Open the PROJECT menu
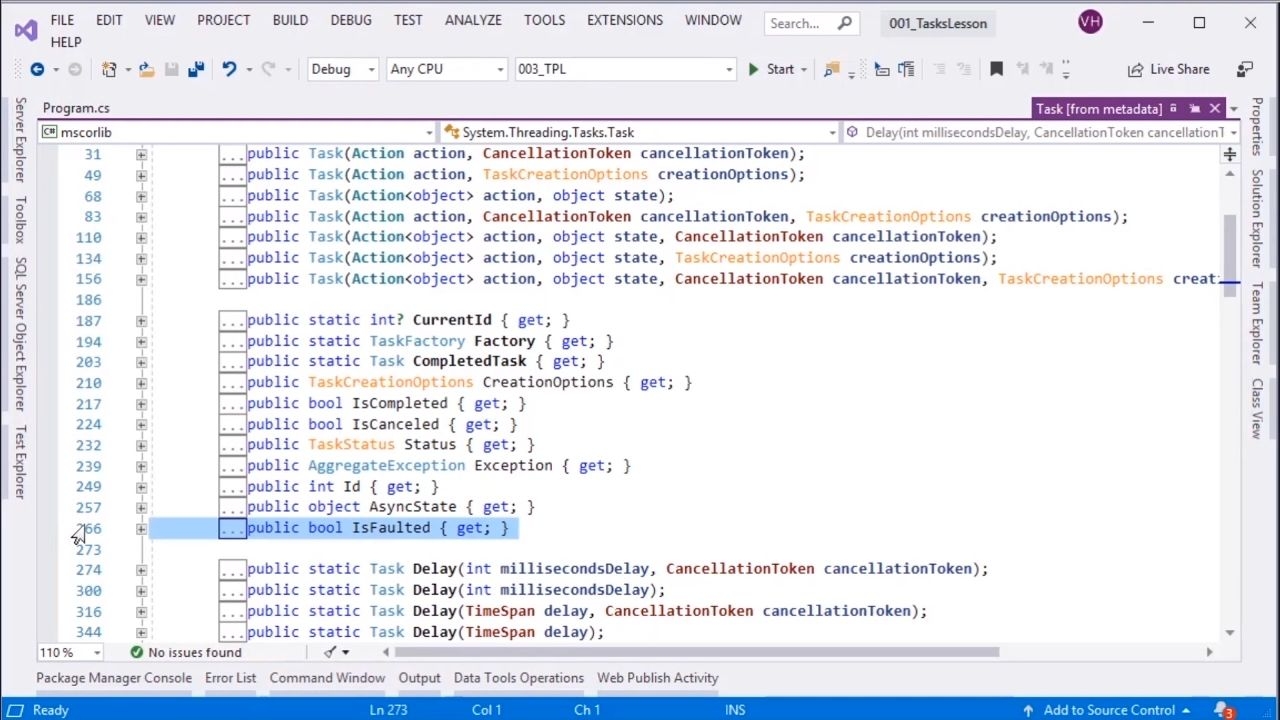The height and width of the screenshot is (720, 1280). [x=223, y=20]
